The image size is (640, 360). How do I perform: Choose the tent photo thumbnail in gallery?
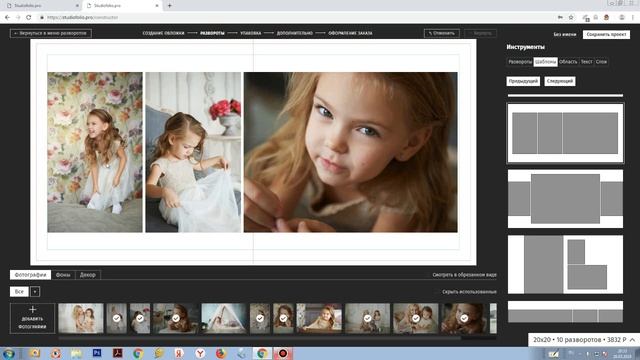coord(224,318)
